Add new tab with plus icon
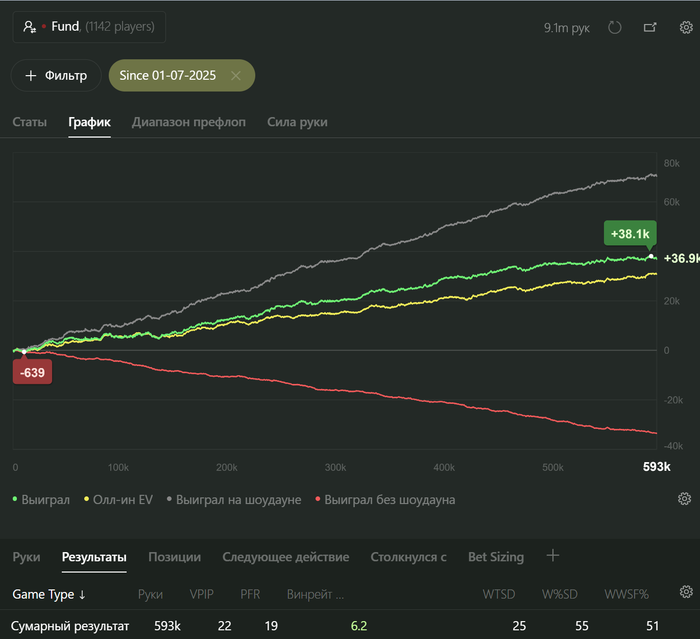Viewport: 700px width, 639px height. 553,556
